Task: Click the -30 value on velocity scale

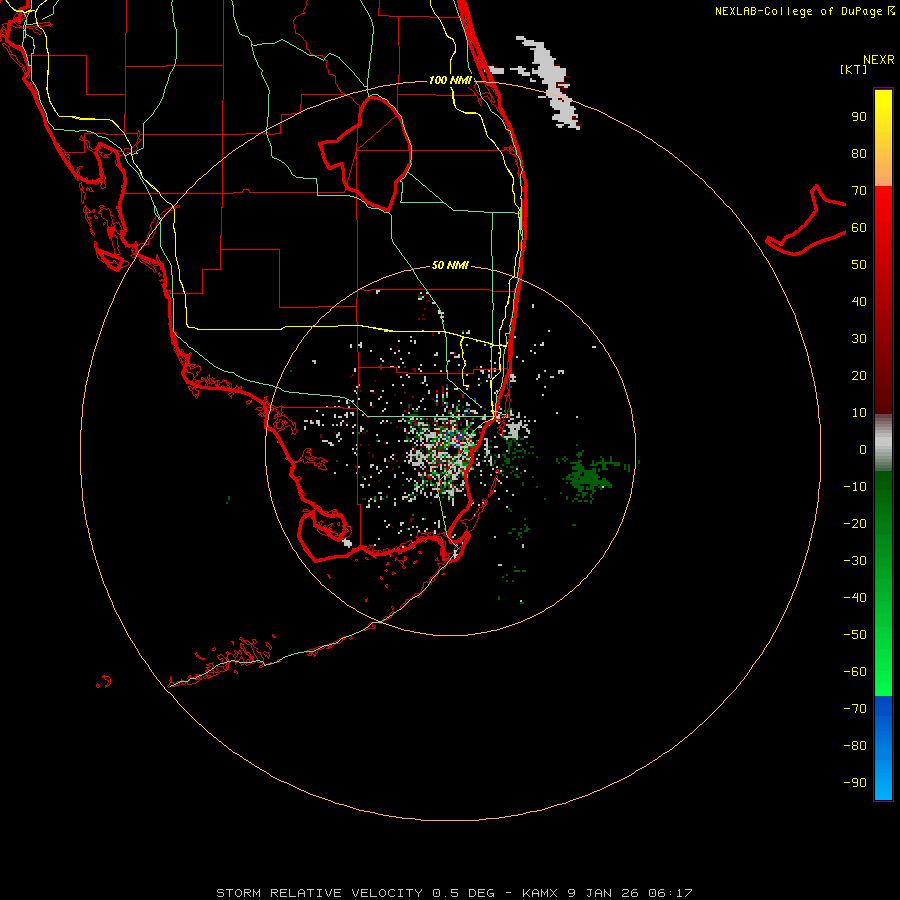Action: (855, 561)
